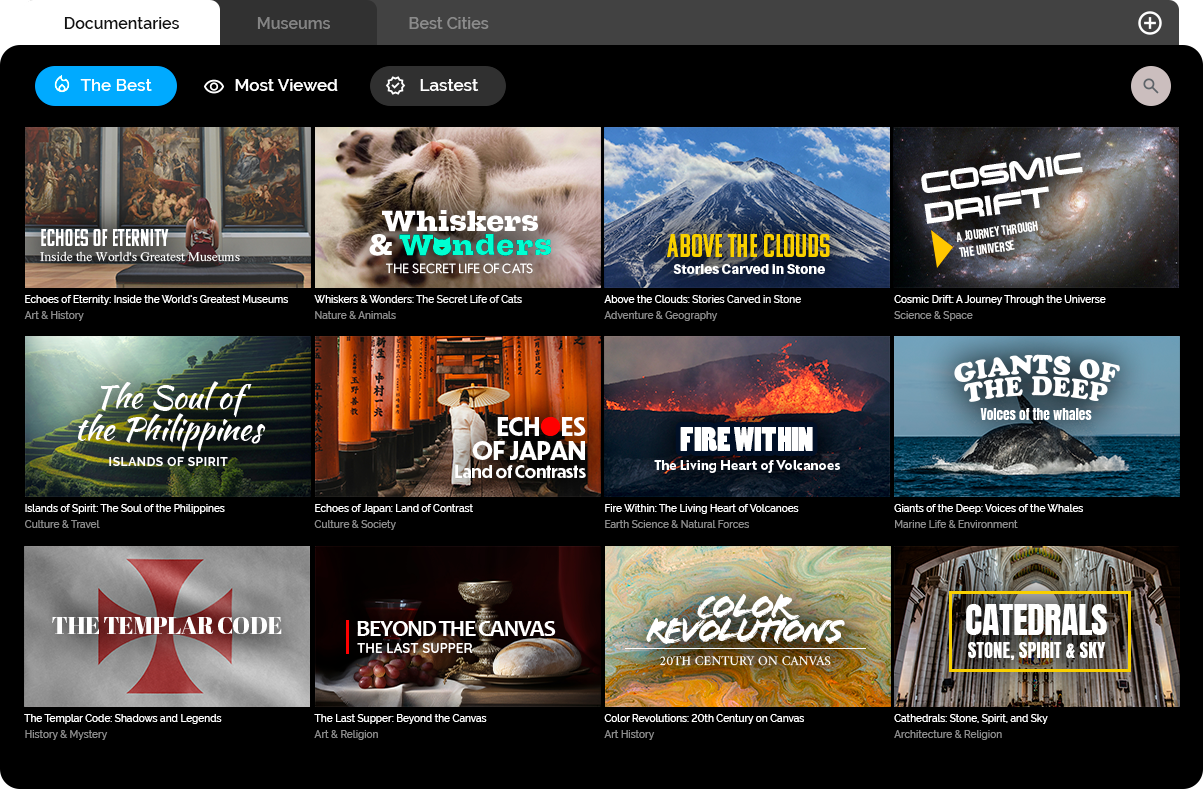
Task: Click the add tab plus icon
Action: coord(1150,23)
